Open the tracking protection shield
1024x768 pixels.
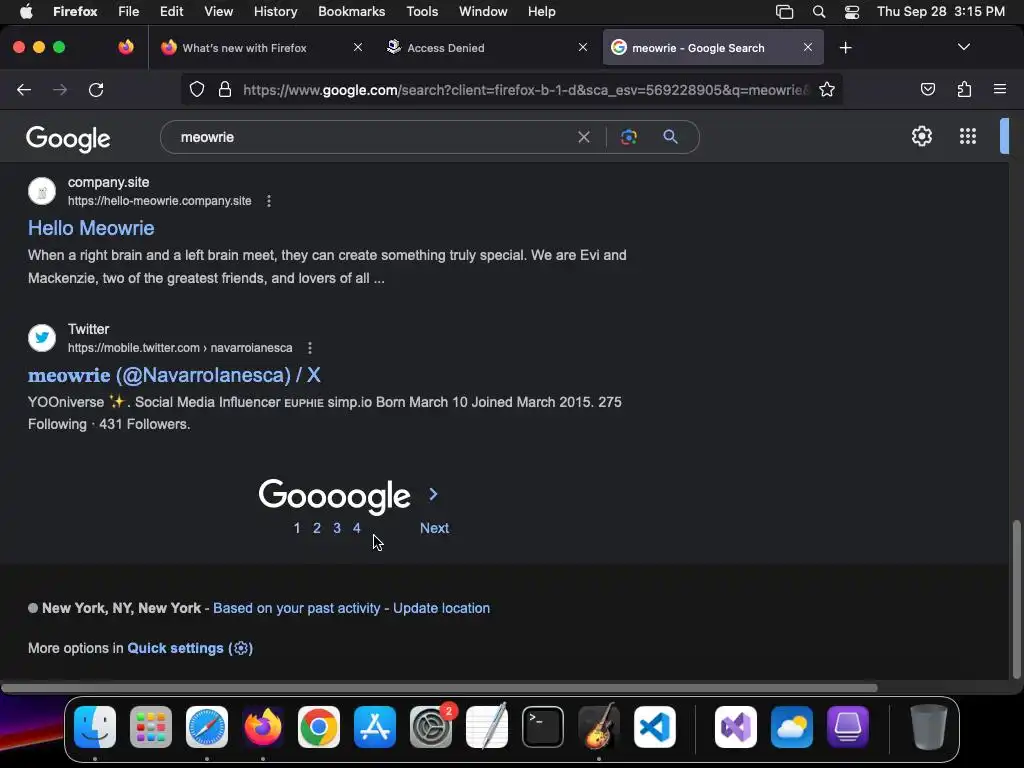click(197, 89)
